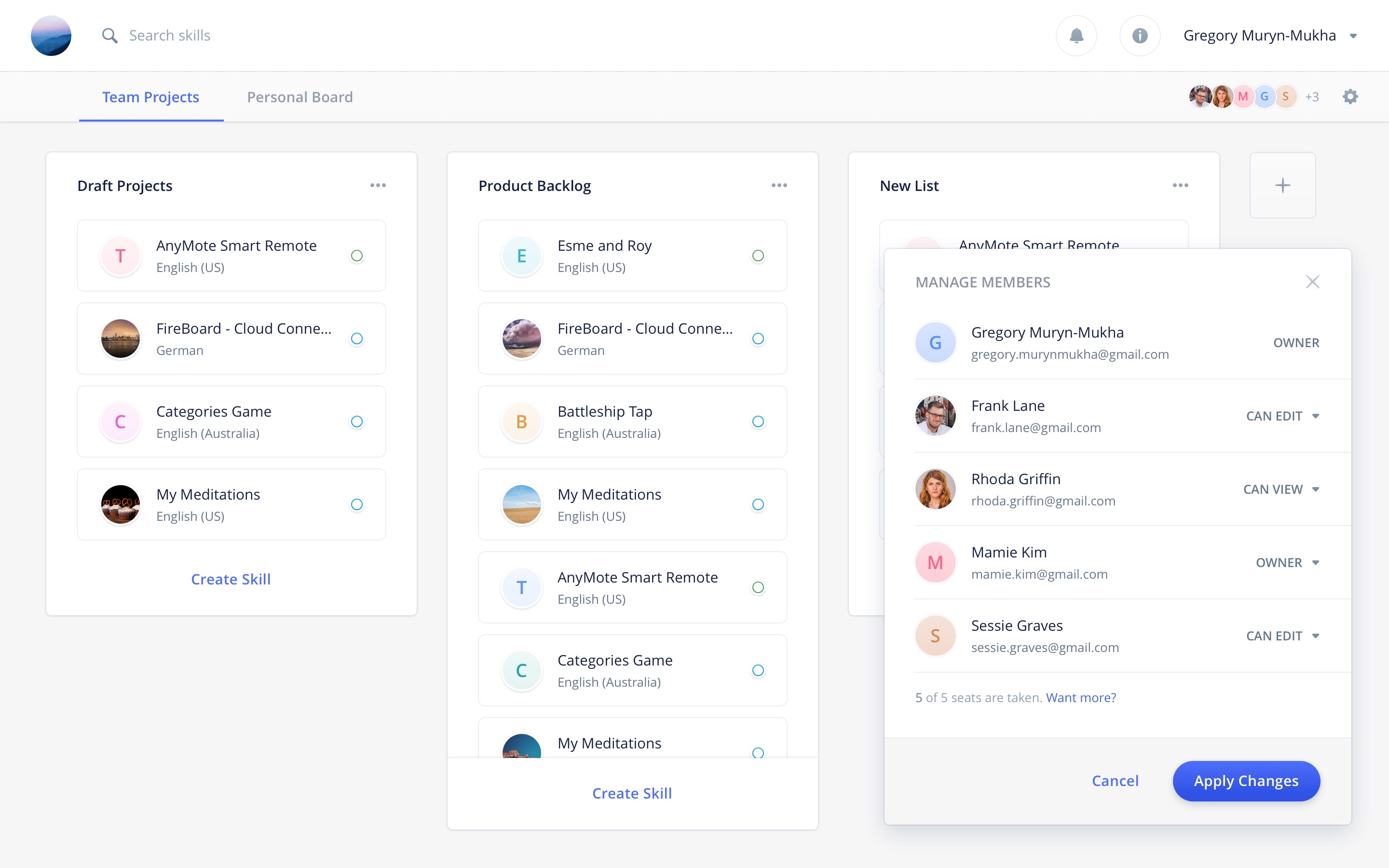Switch to the Personal Board tab

click(300, 97)
